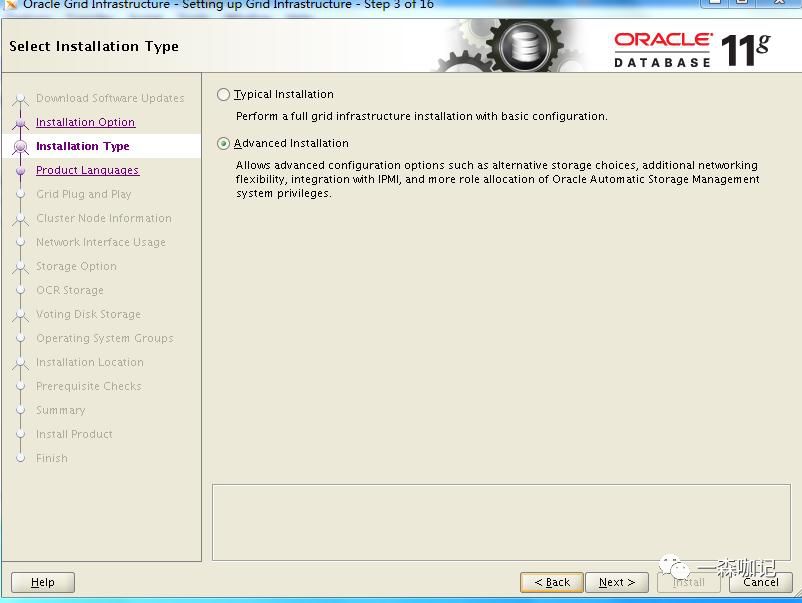Viewport: 802px width, 603px height.
Task: Cancel the Grid Infrastructure installer
Action: [x=761, y=582]
